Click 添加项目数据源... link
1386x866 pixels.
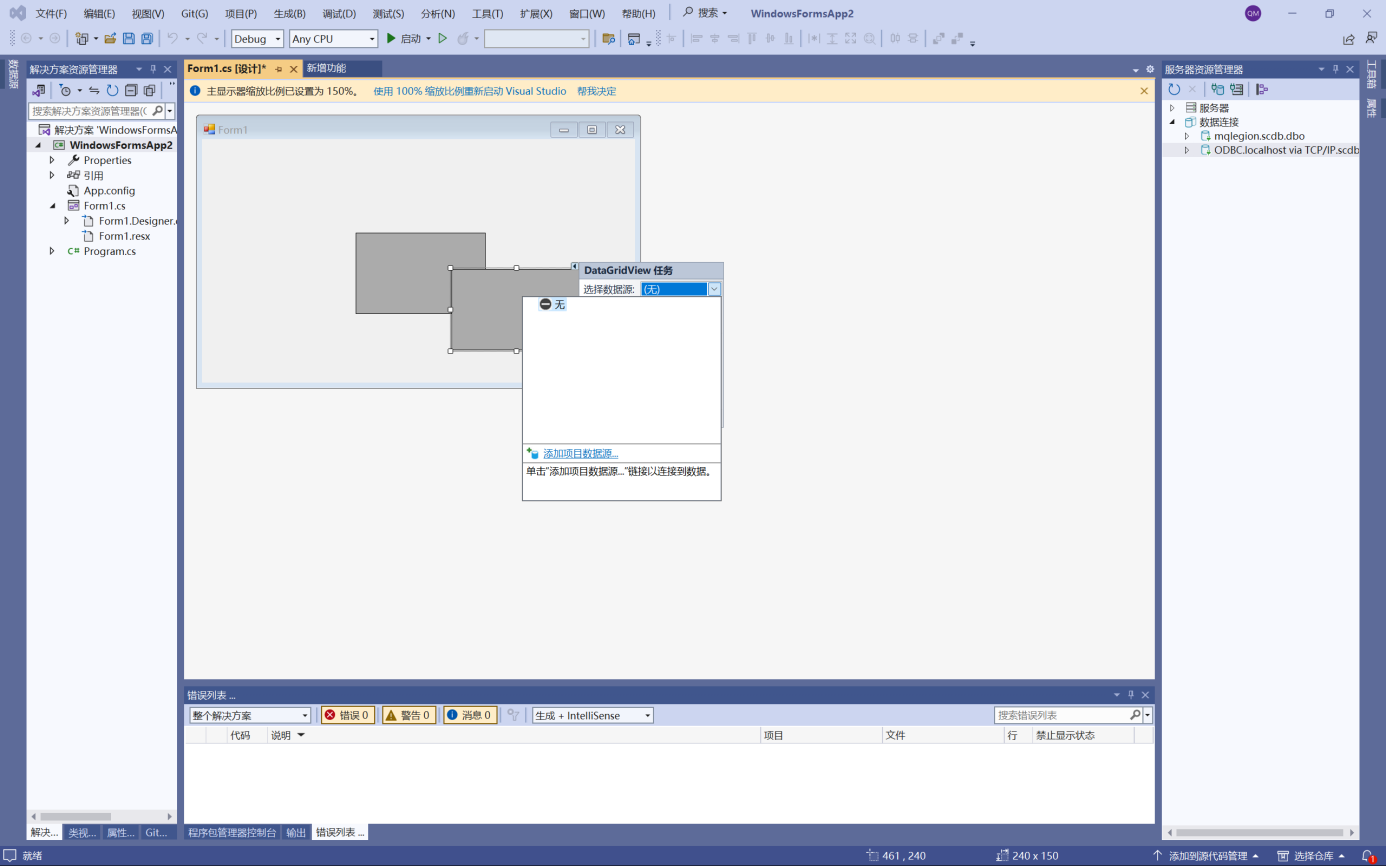point(580,453)
